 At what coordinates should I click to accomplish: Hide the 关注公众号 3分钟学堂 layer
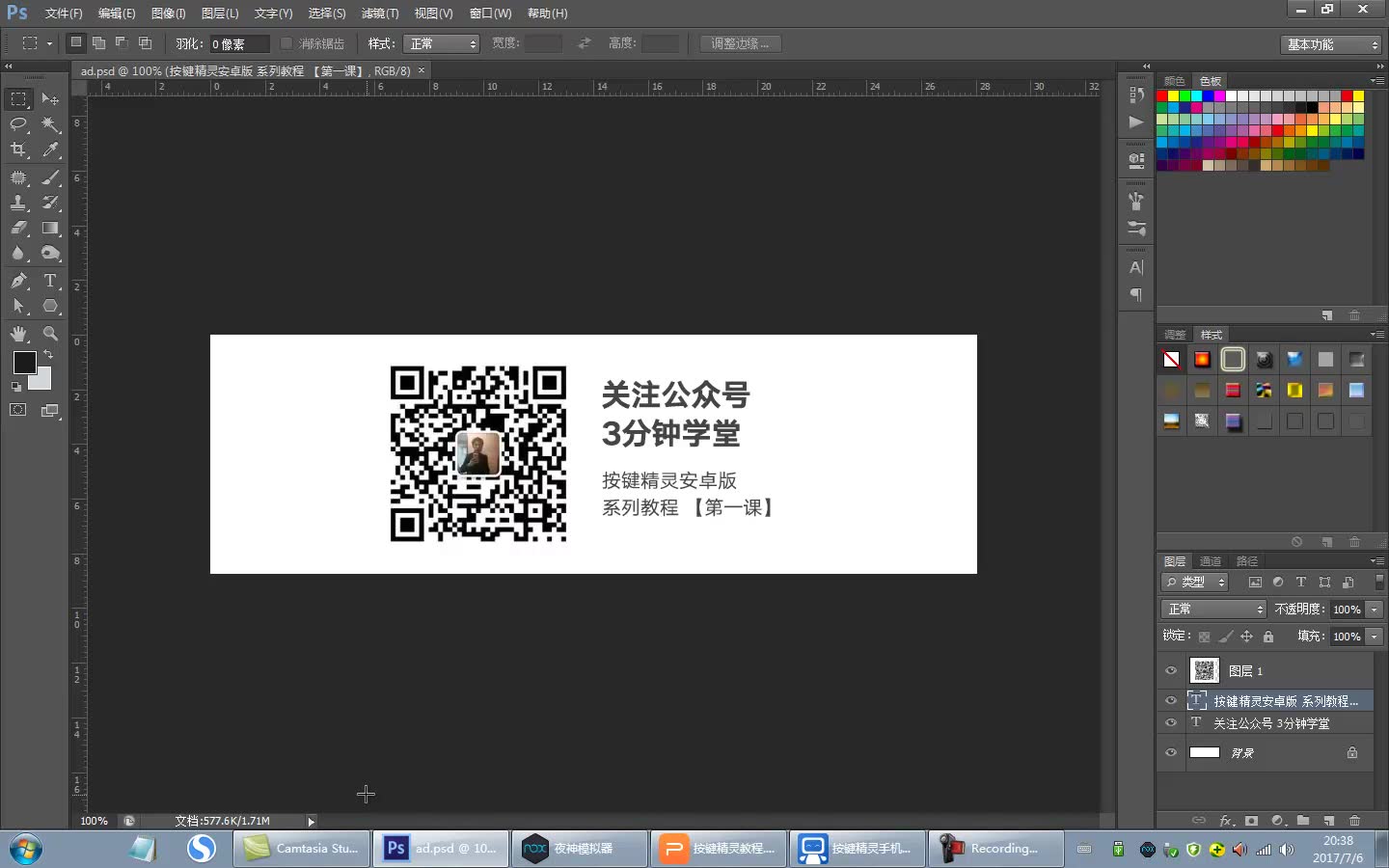[1171, 723]
